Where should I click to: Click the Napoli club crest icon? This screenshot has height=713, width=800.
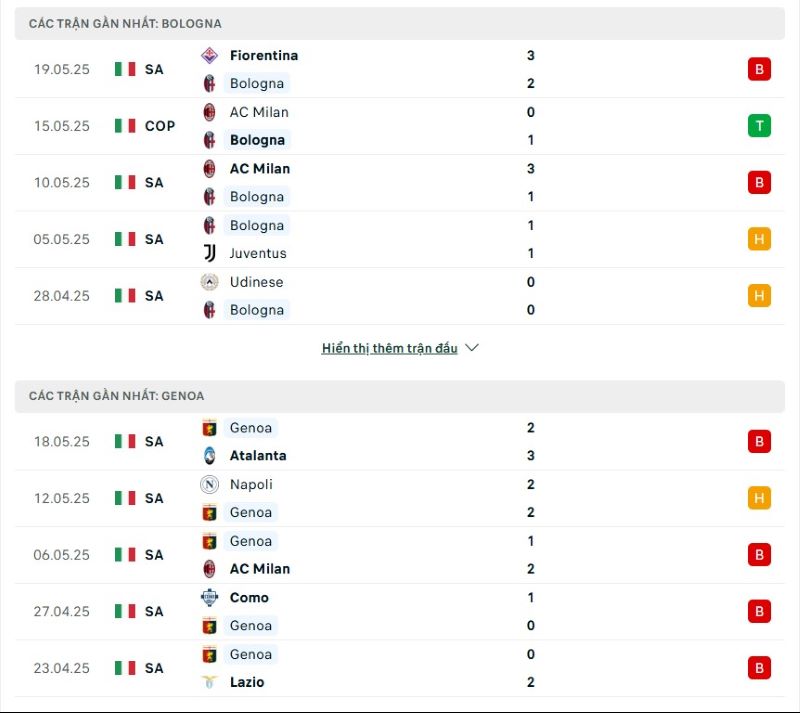(x=209, y=484)
